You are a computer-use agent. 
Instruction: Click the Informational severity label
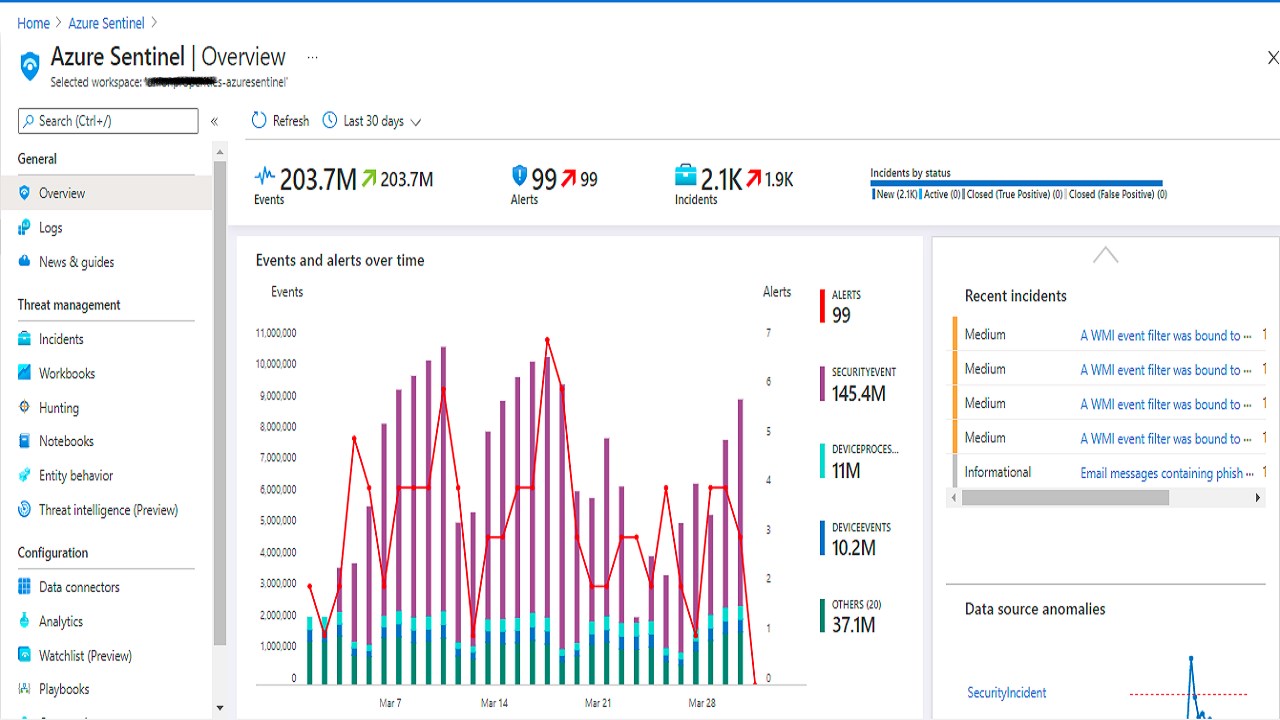tap(998, 472)
